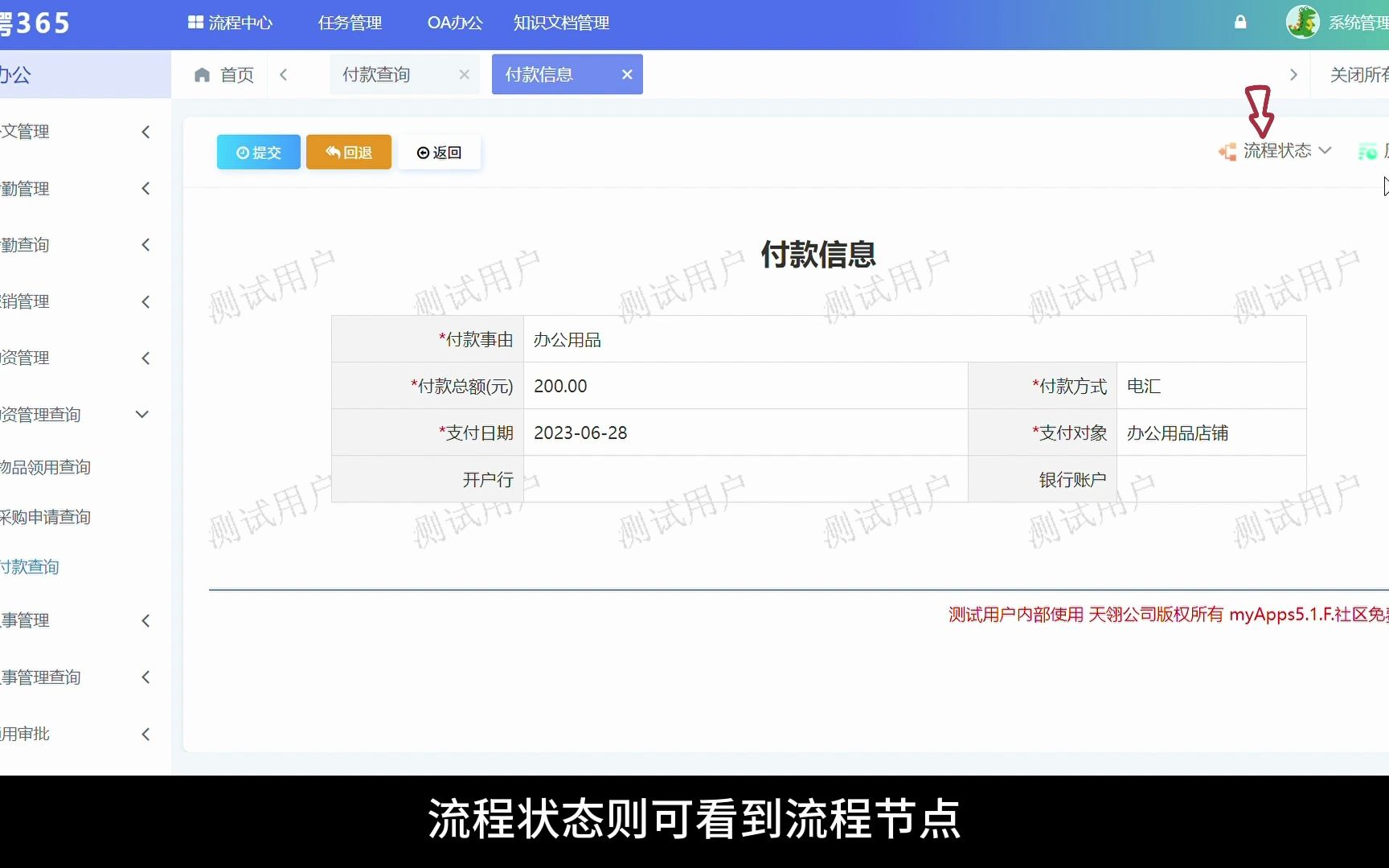1389x868 pixels.
Task: Click the right tab-scroll arrow near 关闭所有
Action: [1294, 74]
